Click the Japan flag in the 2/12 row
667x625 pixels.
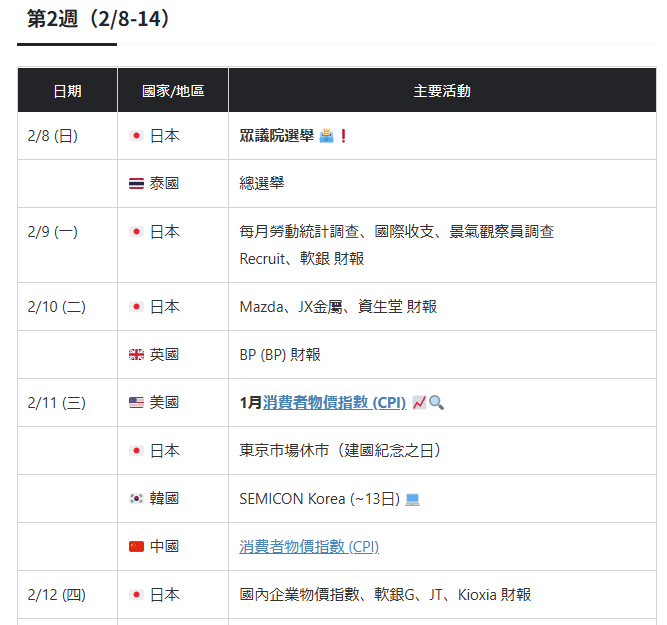137,595
